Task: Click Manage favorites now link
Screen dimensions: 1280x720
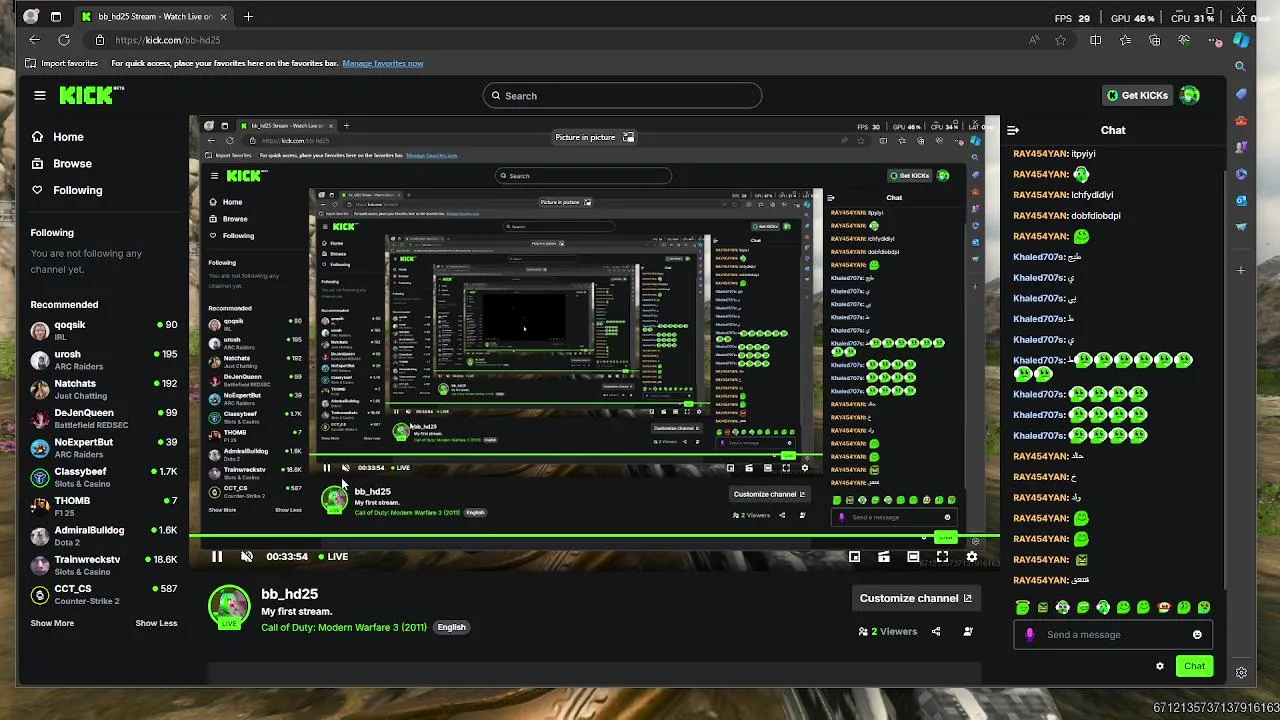Action: pyautogui.click(x=383, y=63)
